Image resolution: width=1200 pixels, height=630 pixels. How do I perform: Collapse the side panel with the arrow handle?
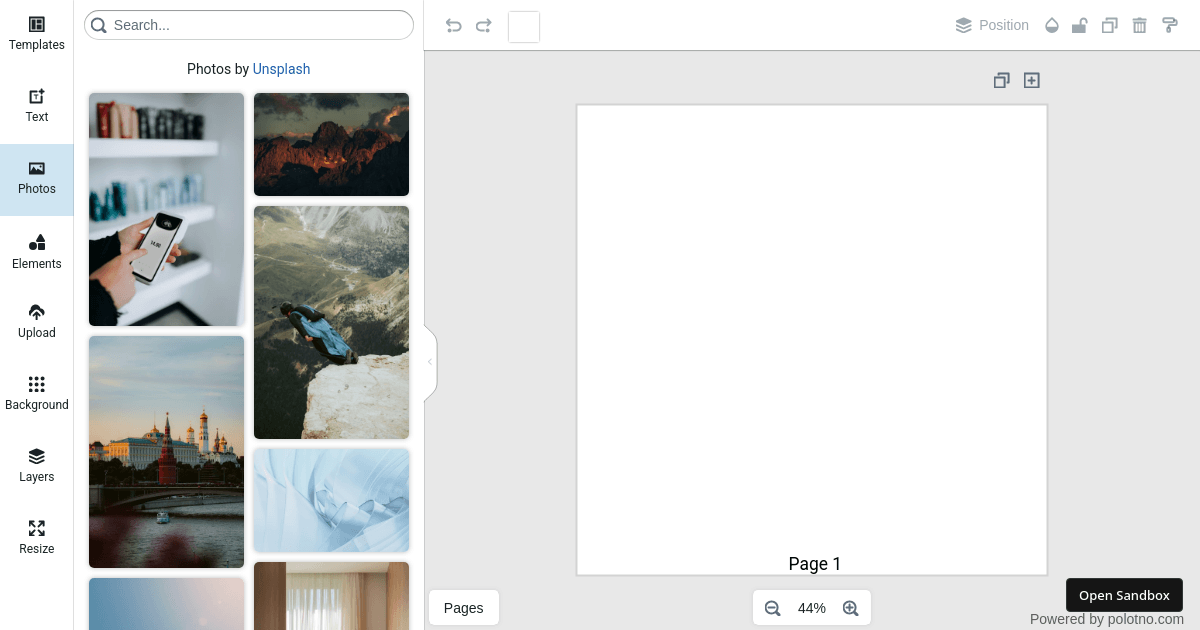tap(430, 362)
